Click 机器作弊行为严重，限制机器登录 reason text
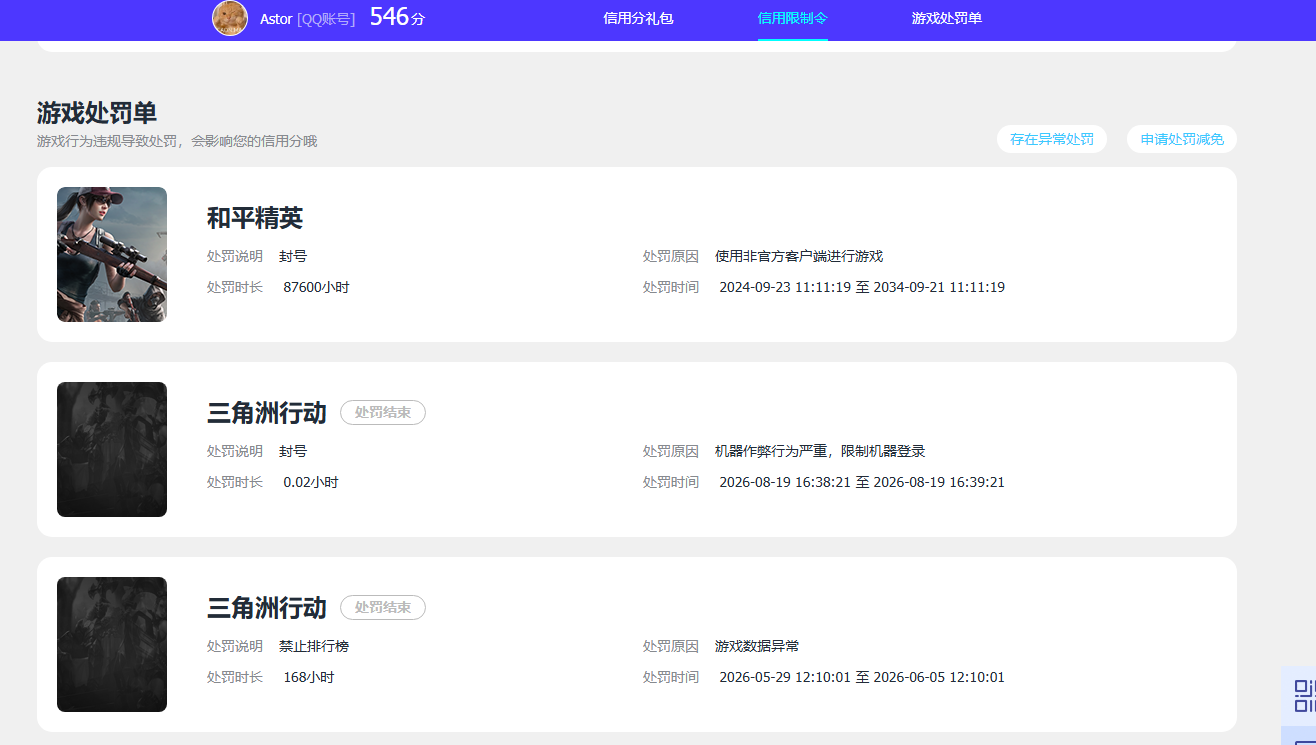Screen dimensions: 1316x745 [820, 451]
